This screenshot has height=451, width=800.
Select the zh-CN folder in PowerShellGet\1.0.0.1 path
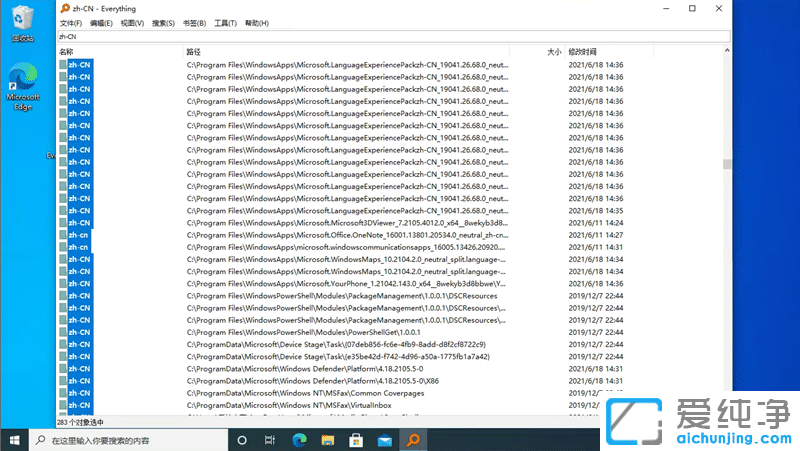tap(79, 332)
